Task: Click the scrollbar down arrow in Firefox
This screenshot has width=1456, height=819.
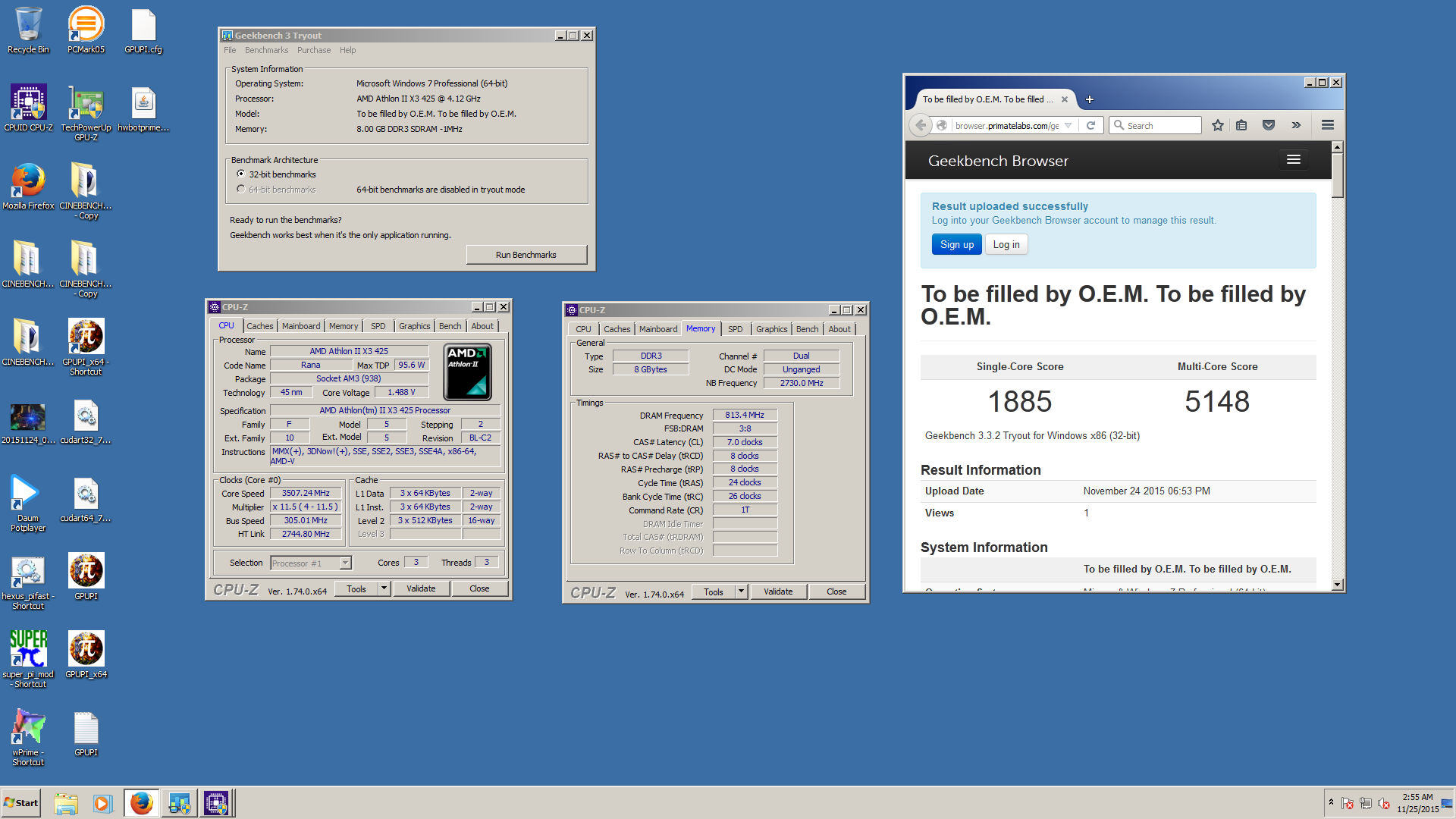Action: point(1338,585)
